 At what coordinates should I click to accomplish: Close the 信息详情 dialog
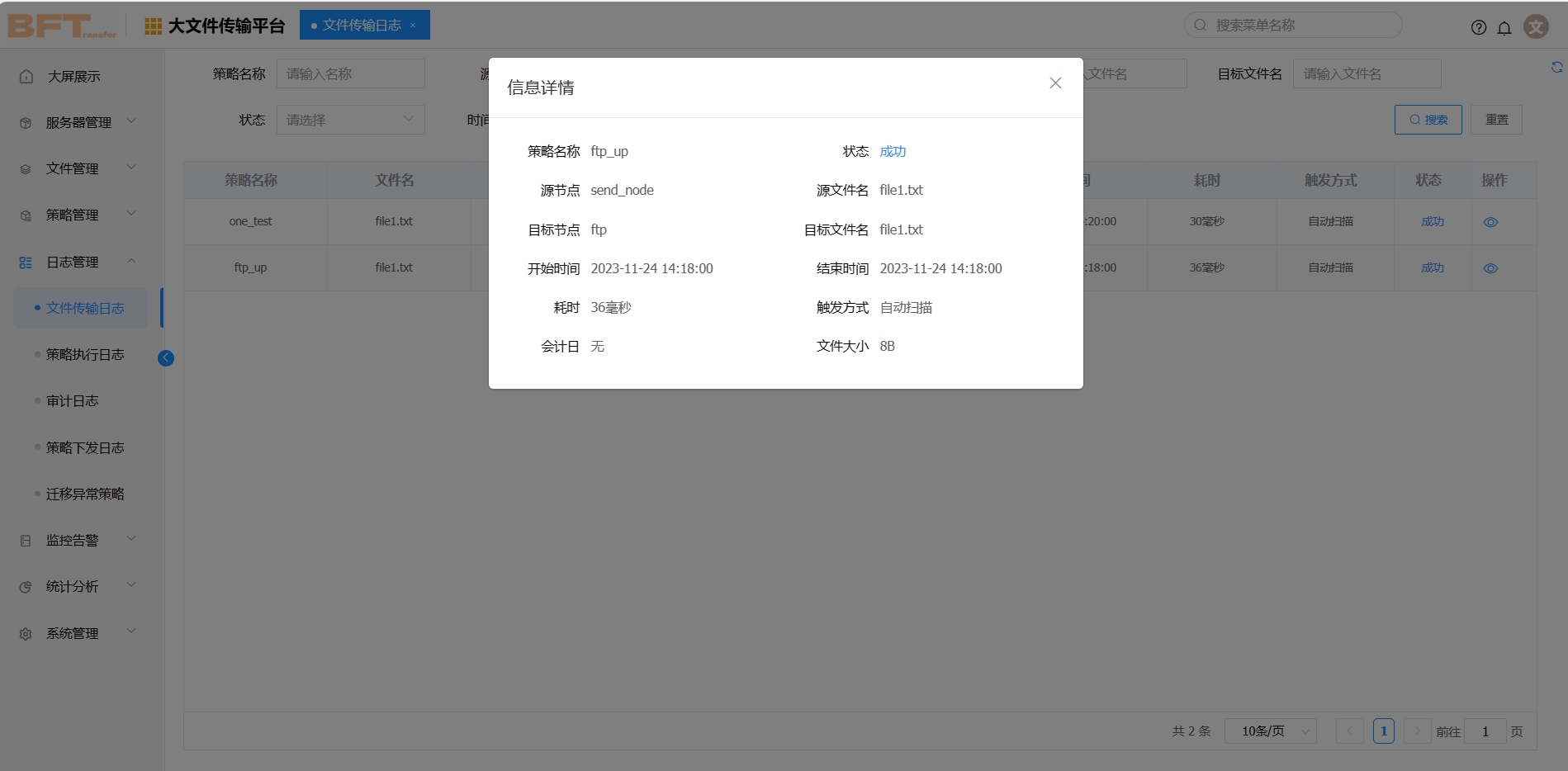pyautogui.click(x=1054, y=83)
